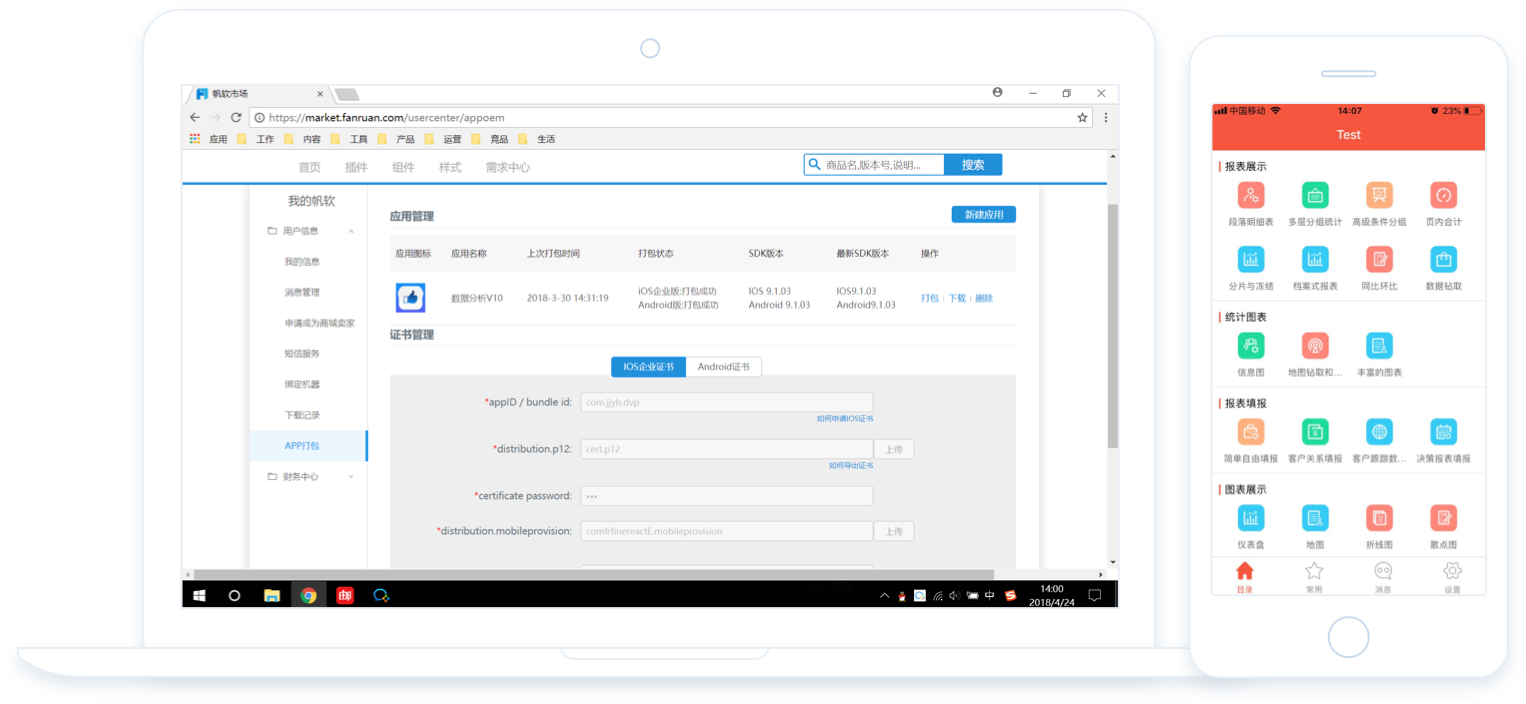Select the 常用 tab in phone app

pos(1314,575)
